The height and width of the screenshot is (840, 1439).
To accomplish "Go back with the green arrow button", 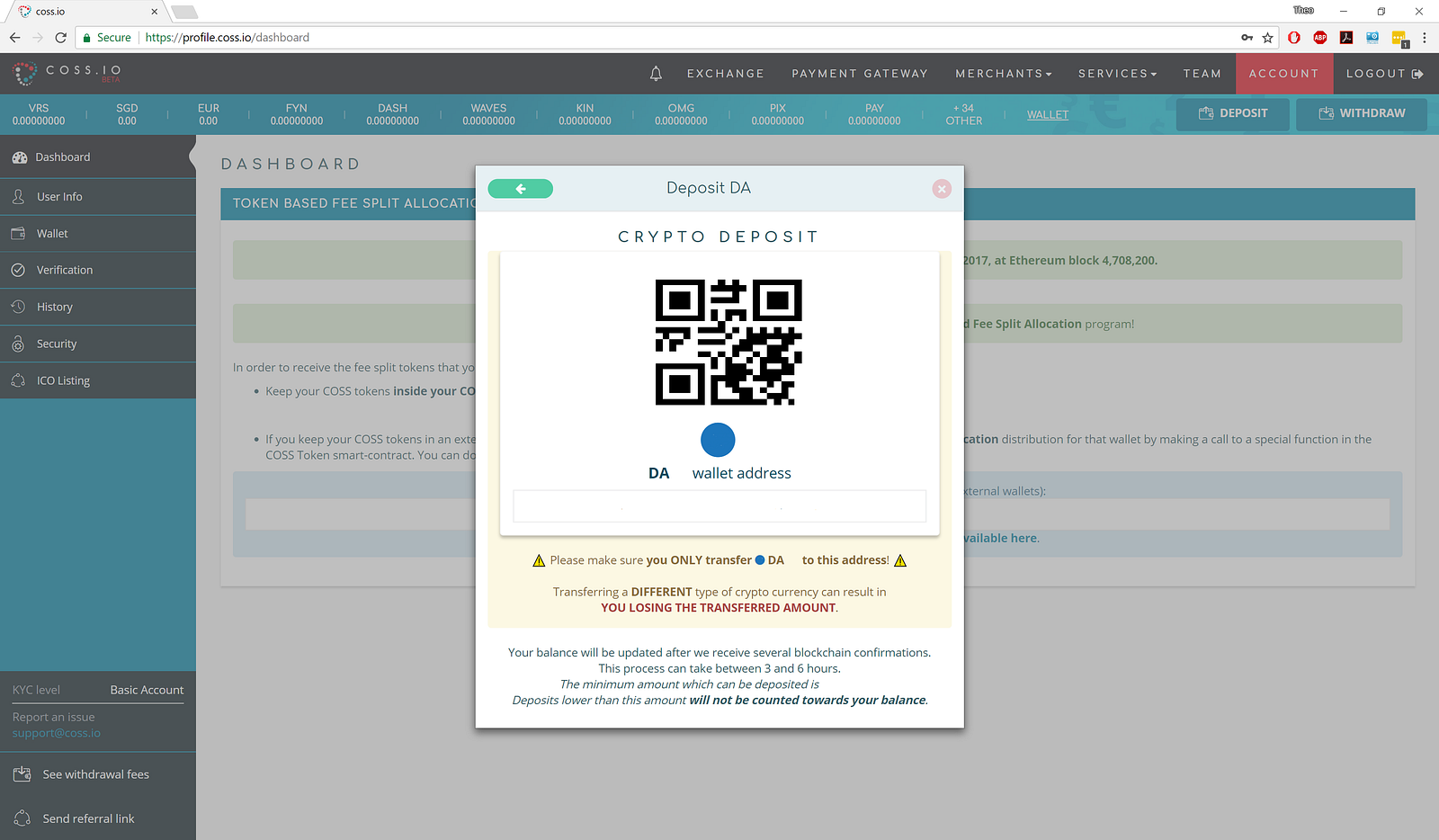I will click(521, 189).
